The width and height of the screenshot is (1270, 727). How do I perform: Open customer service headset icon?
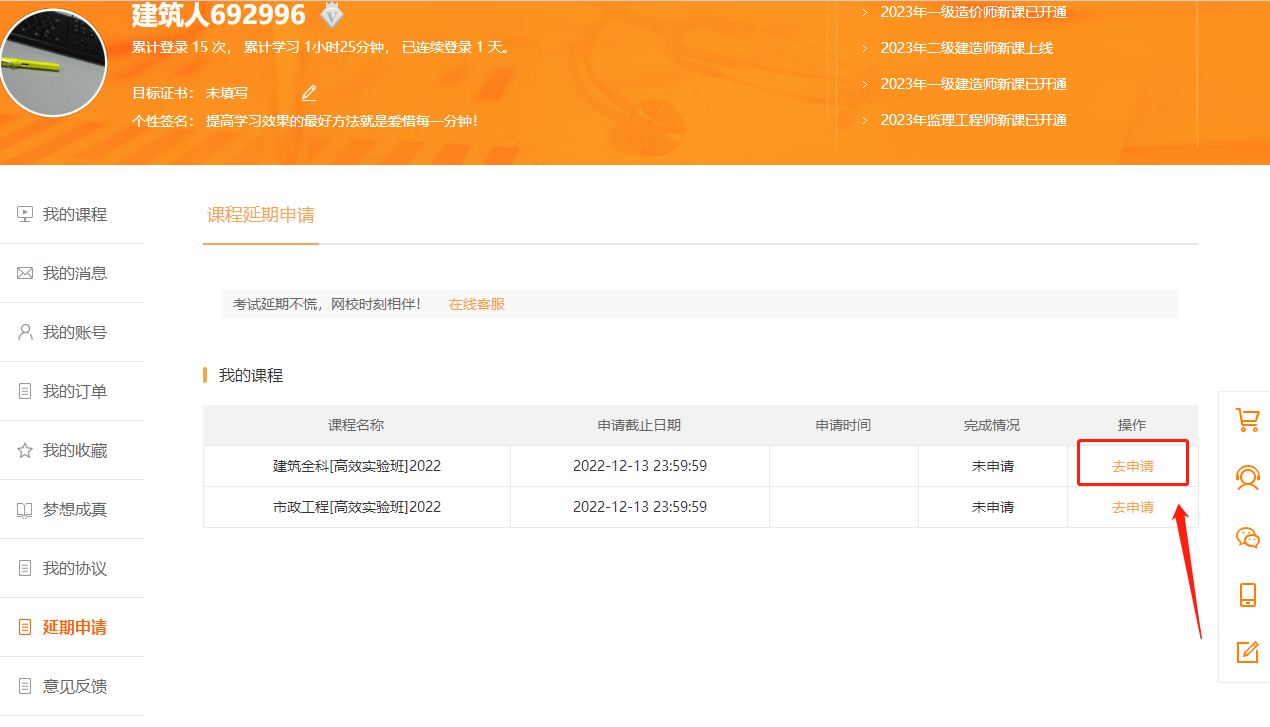pos(1247,478)
